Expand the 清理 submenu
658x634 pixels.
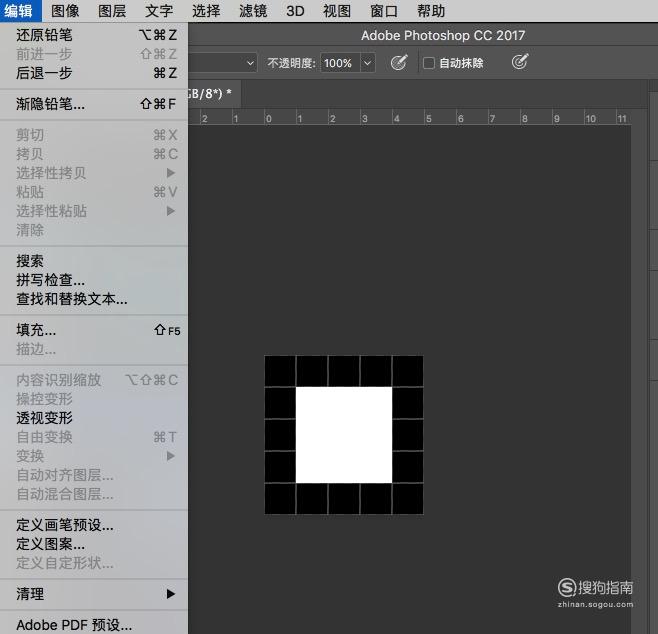coord(94,594)
